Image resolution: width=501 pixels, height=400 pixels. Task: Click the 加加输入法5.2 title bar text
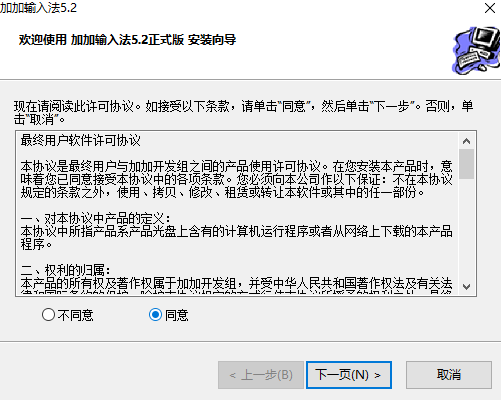click(38, 8)
